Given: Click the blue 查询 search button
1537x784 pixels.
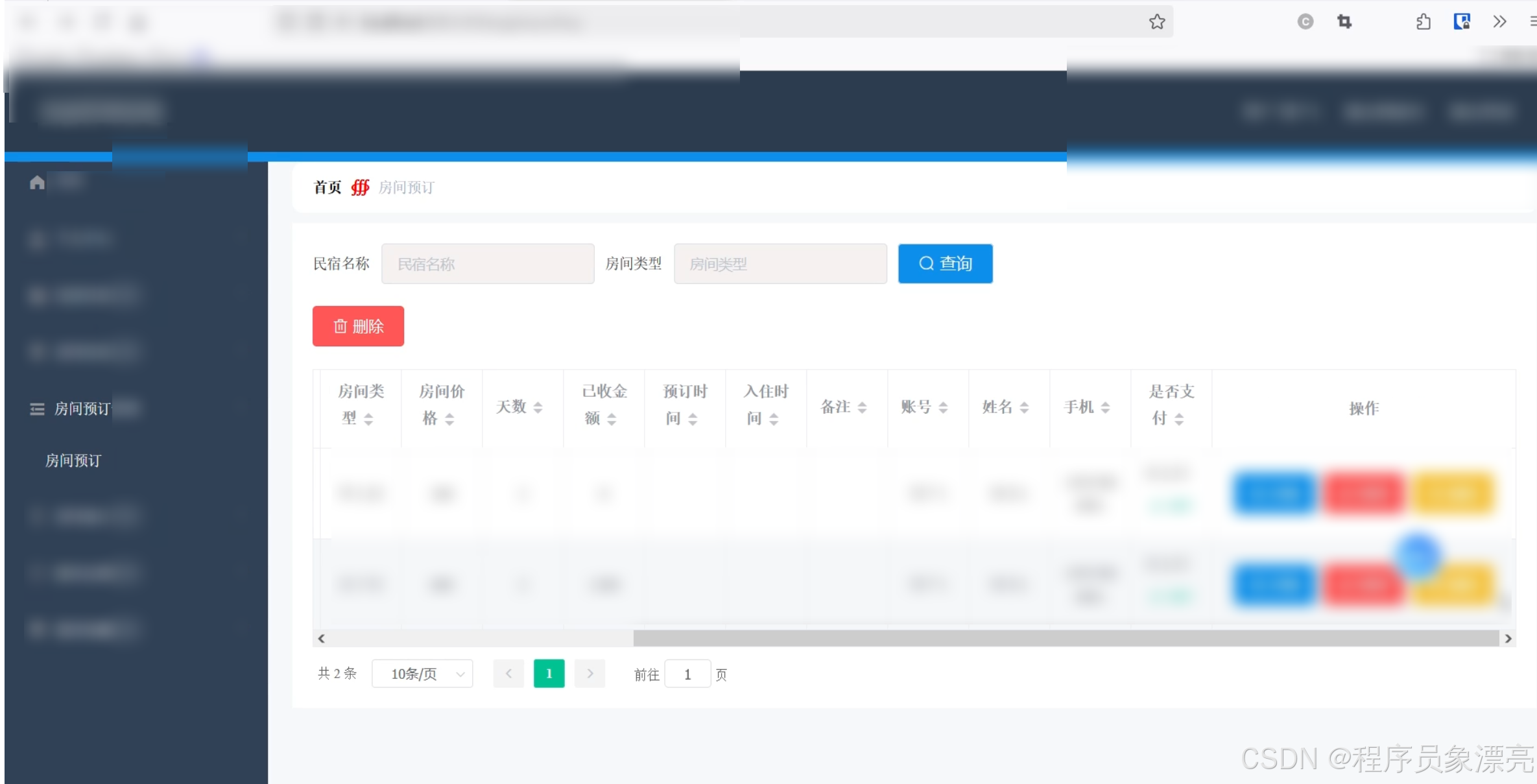Looking at the screenshot, I should tap(945, 263).
